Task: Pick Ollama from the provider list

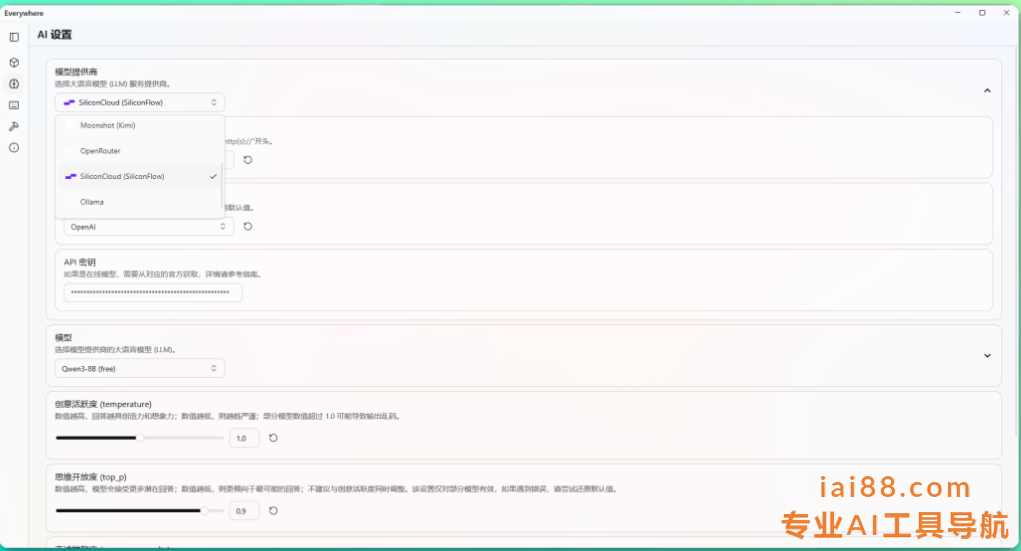Action: coord(92,202)
